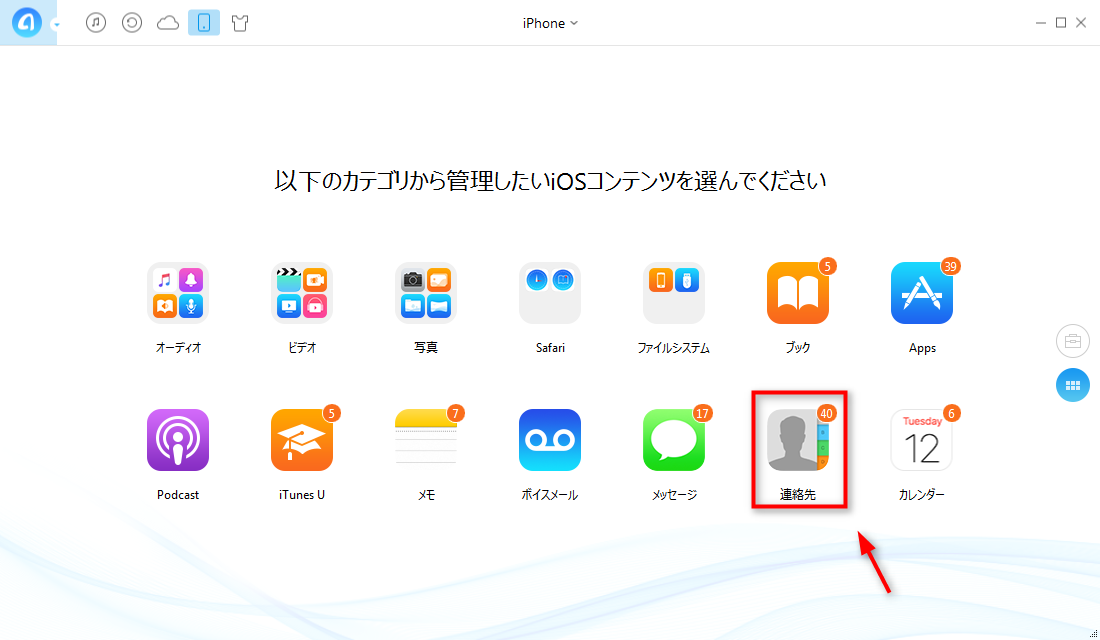This screenshot has width=1100, height=640.
Task: Maximize the AnyTrans window
Action: (x=1061, y=23)
